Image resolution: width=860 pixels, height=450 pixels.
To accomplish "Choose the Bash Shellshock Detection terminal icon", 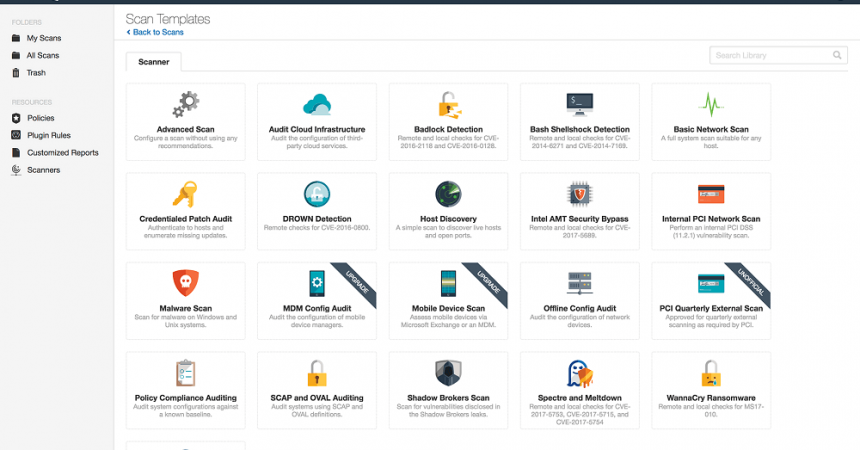I will point(579,103).
